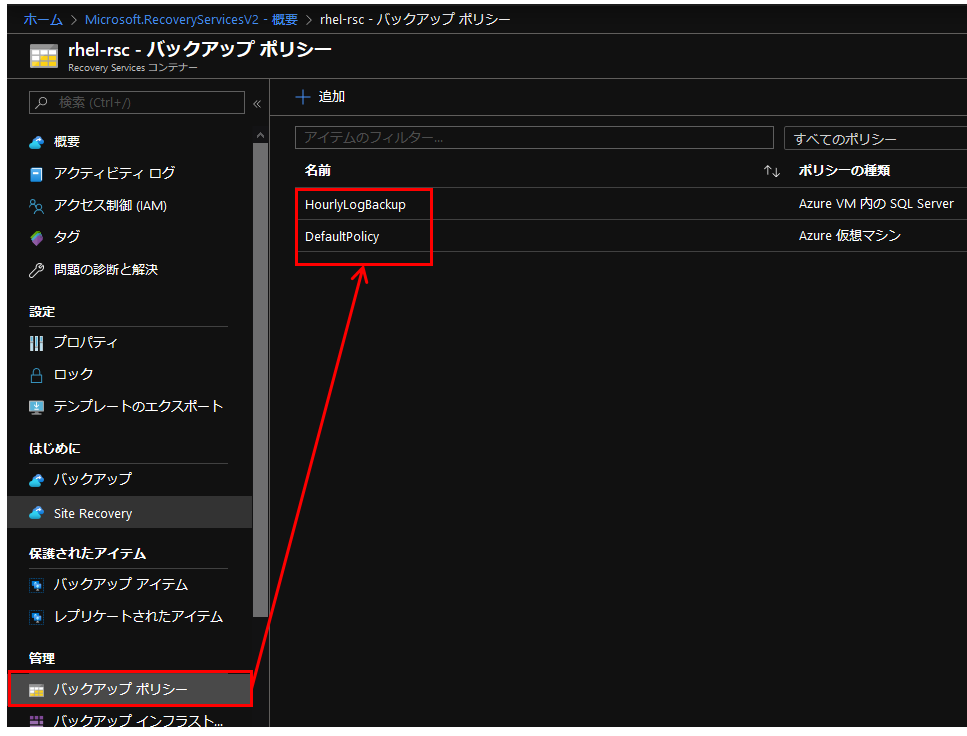Sort by name using the arrows icon
This screenshot has height=736, width=967.
tap(772, 171)
